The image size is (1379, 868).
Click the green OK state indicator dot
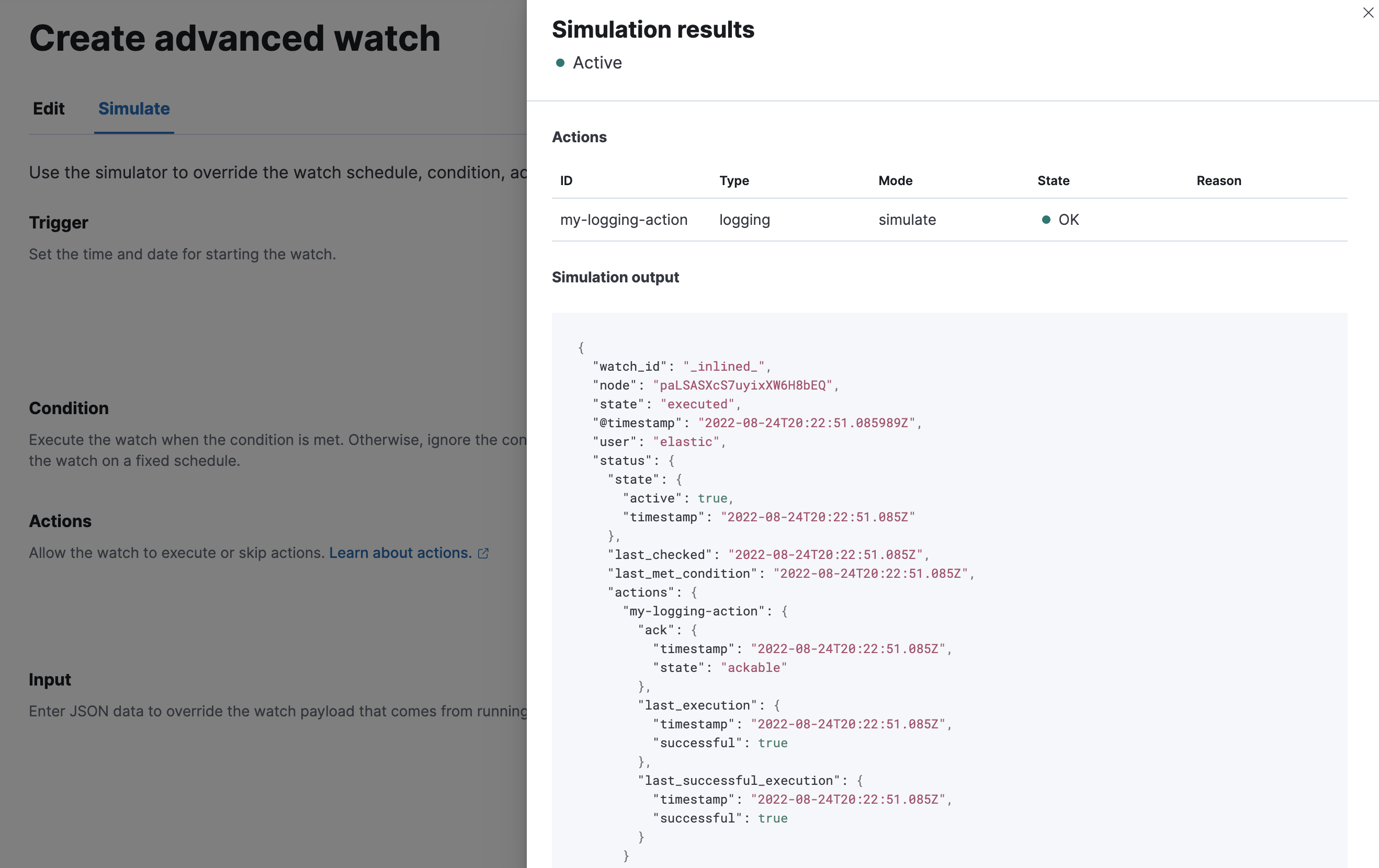tap(1047, 219)
